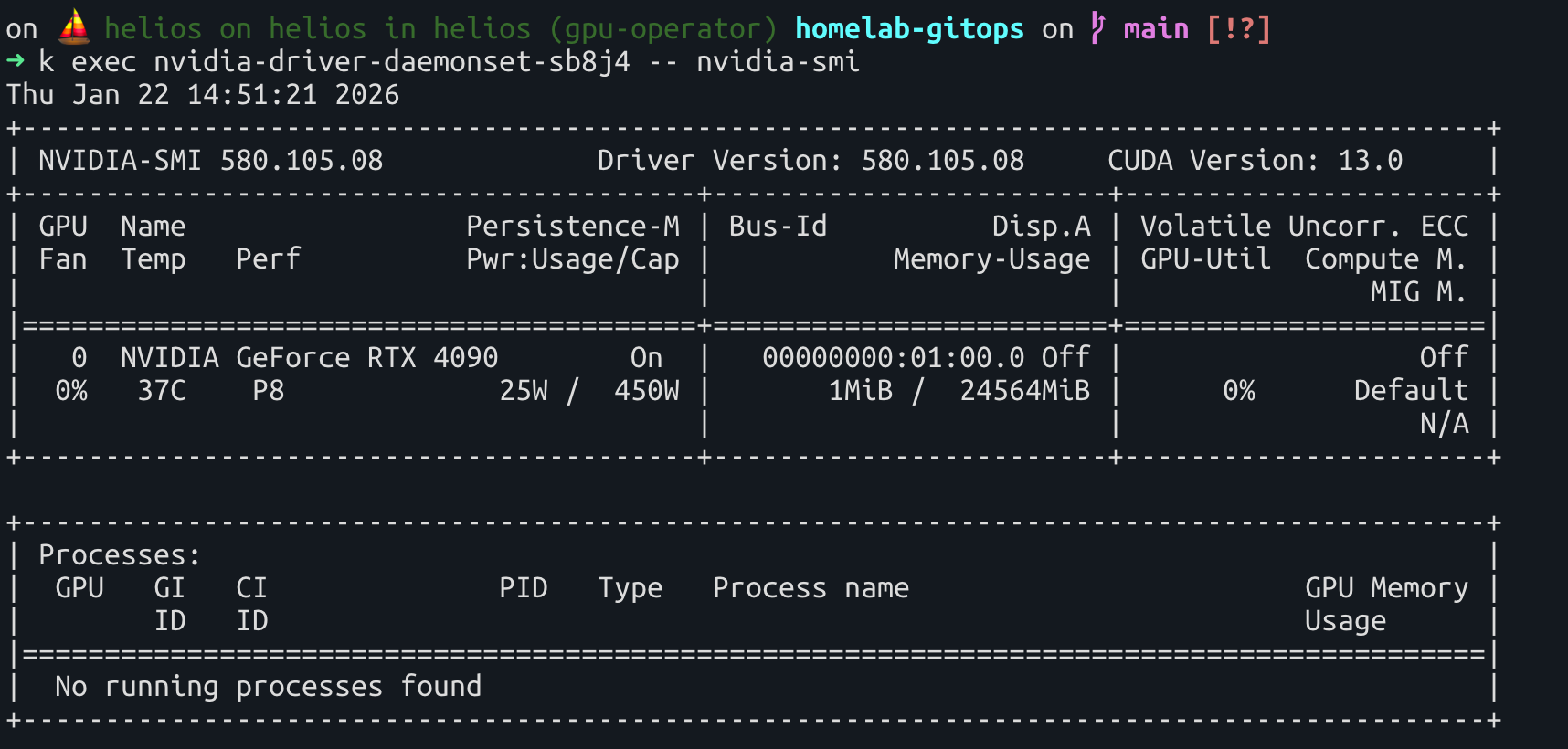Viewport: 1568px width, 749px height.
Task: Click the git status indicator [!?]
Action: pos(1238,28)
